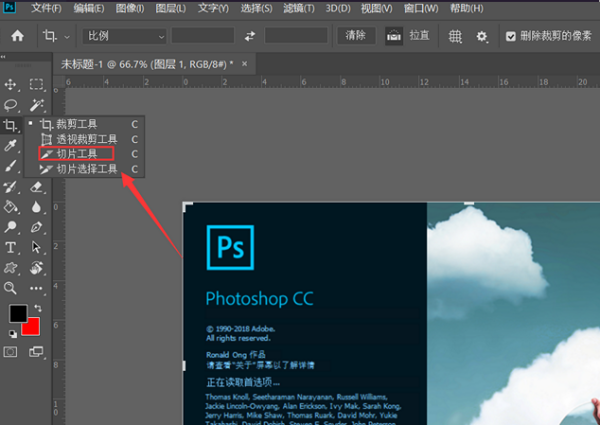Click the 拉直 straighten label
Screen dimensions: 600x425
tap(419, 36)
